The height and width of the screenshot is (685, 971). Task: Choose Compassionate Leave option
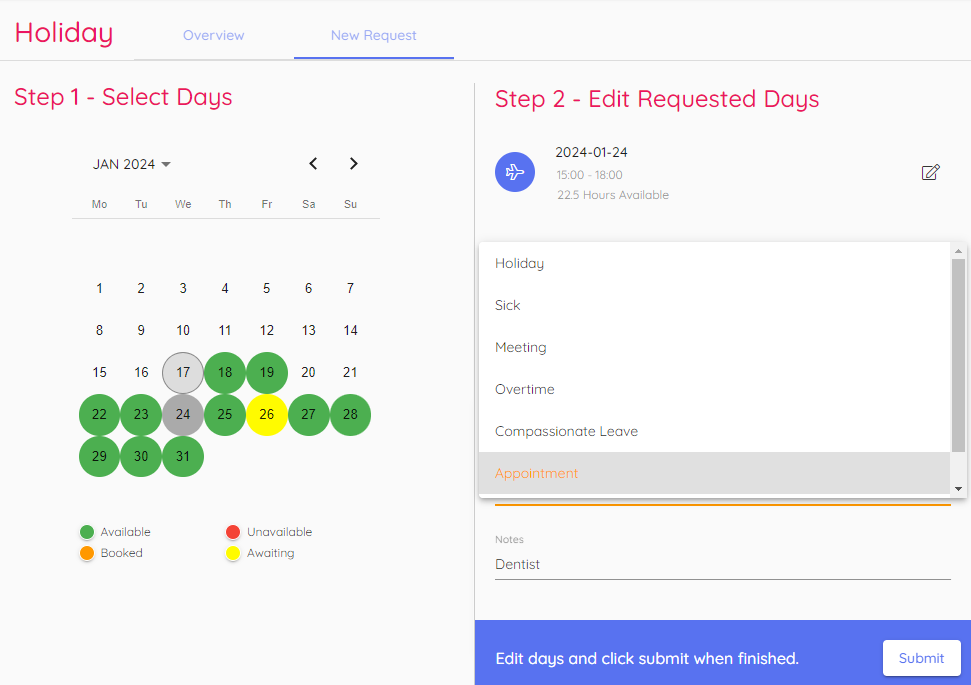[566, 432]
